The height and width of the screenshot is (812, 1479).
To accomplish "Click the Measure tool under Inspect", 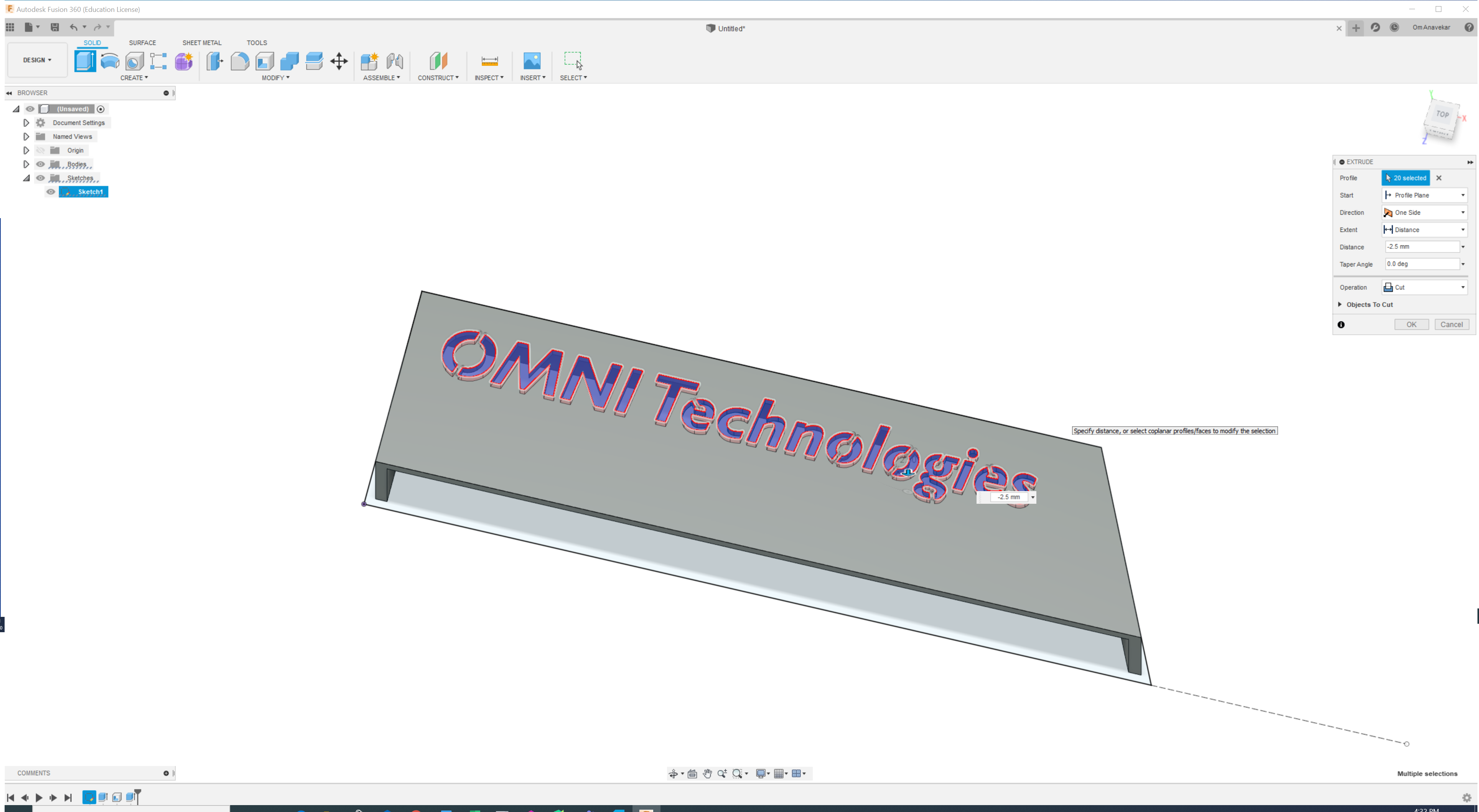I will (489, 61).
